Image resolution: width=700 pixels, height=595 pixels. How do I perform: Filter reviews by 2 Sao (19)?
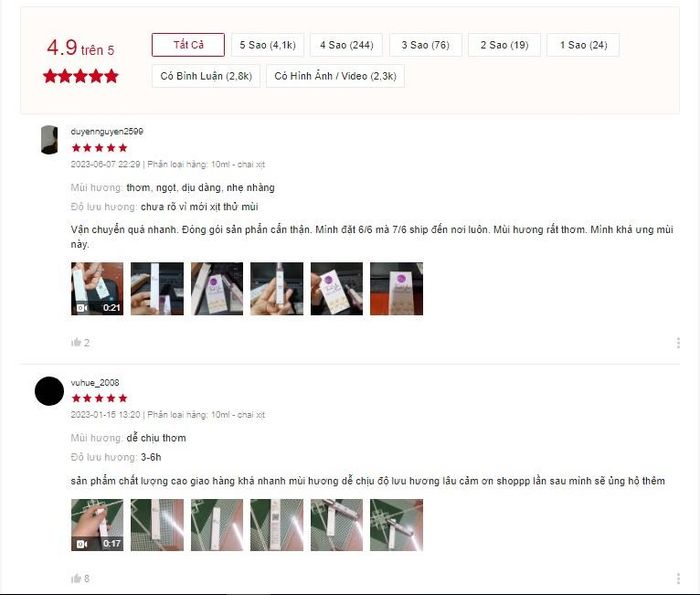tap(504, 45)
